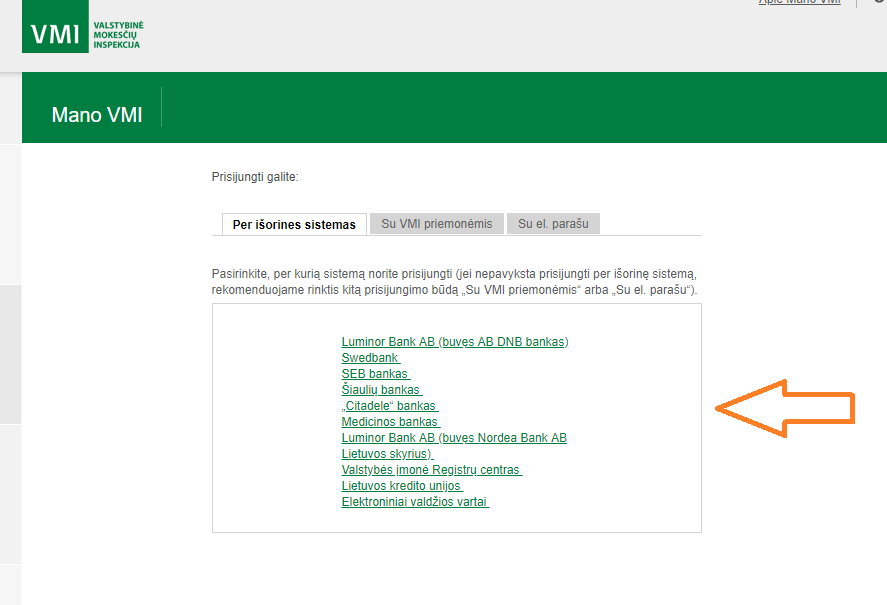Select the „Citadele“ bankas link

[x=390, y=406]
